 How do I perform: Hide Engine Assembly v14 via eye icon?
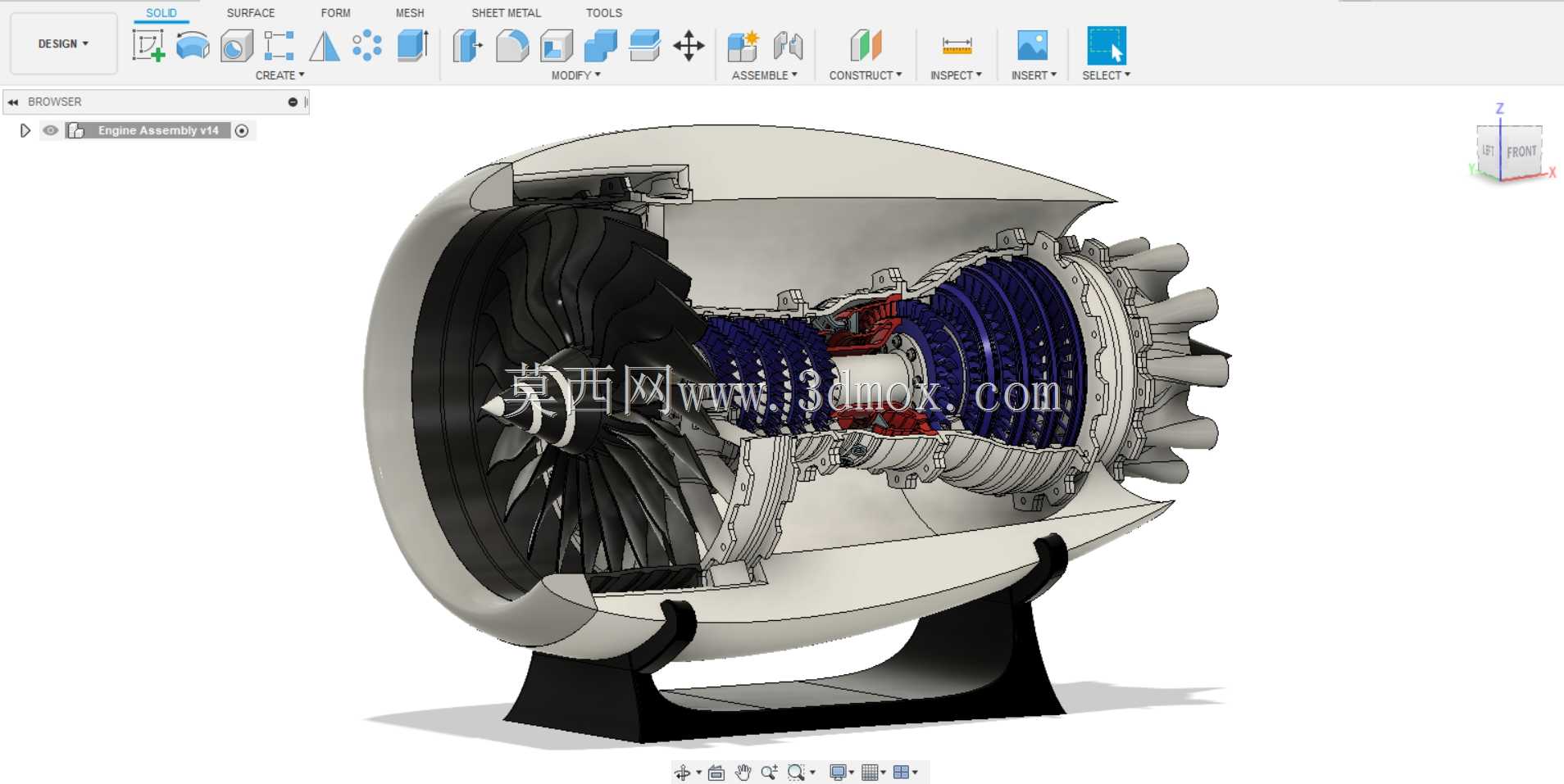[x=51, y=130]
